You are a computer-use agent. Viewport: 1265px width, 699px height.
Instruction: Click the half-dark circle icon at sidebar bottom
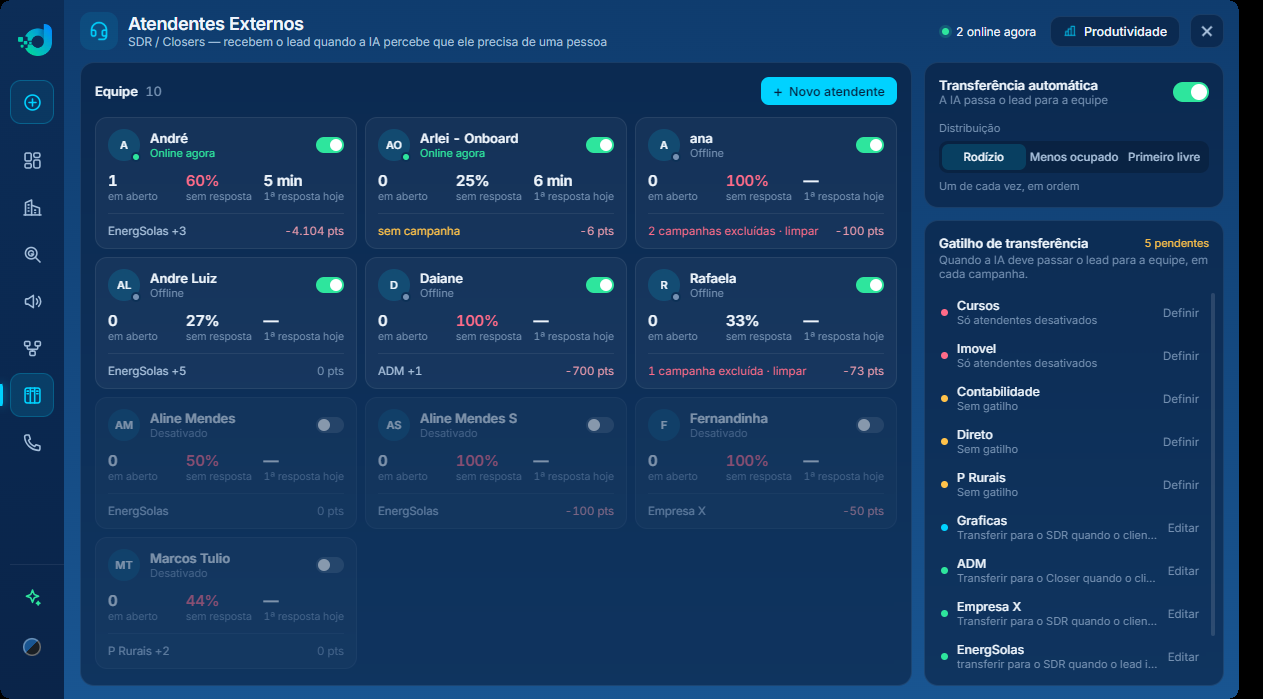tap(32, 647)
